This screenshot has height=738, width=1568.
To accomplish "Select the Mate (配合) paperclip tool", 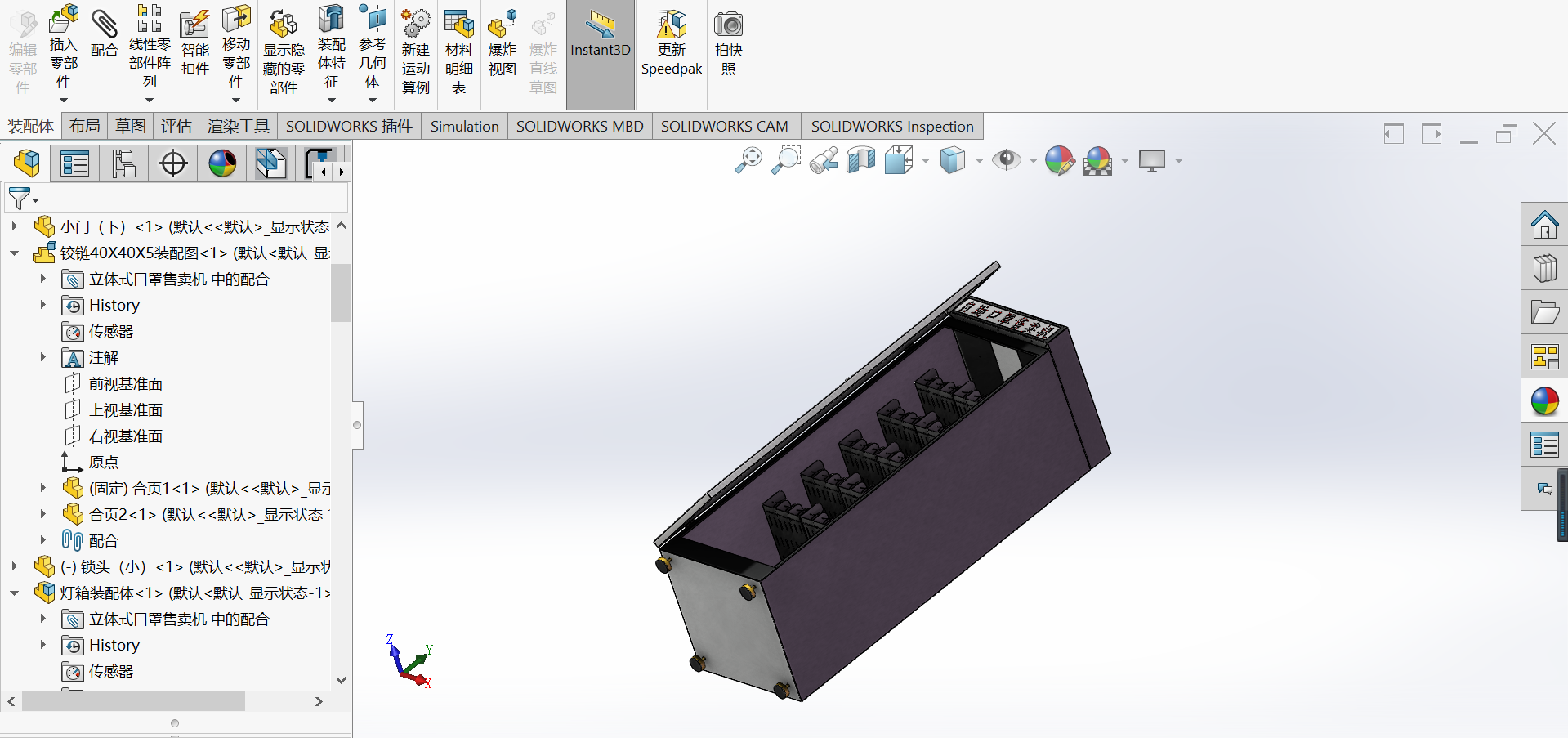I will pos(104,34).
